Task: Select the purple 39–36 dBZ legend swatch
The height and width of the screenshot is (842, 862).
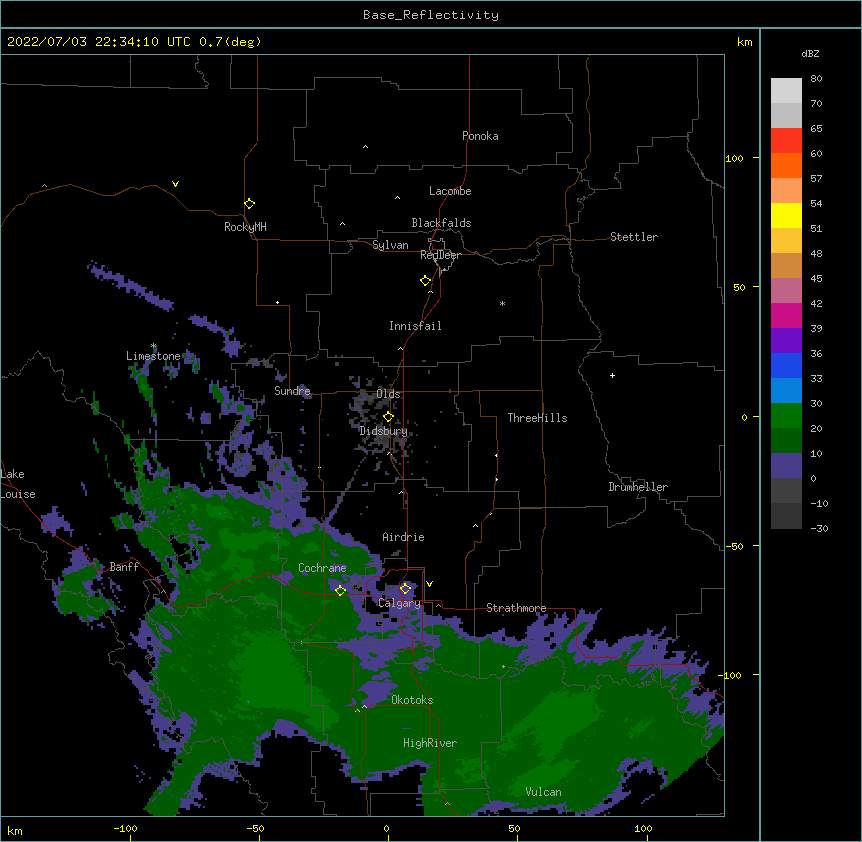Action: (786, 340)
